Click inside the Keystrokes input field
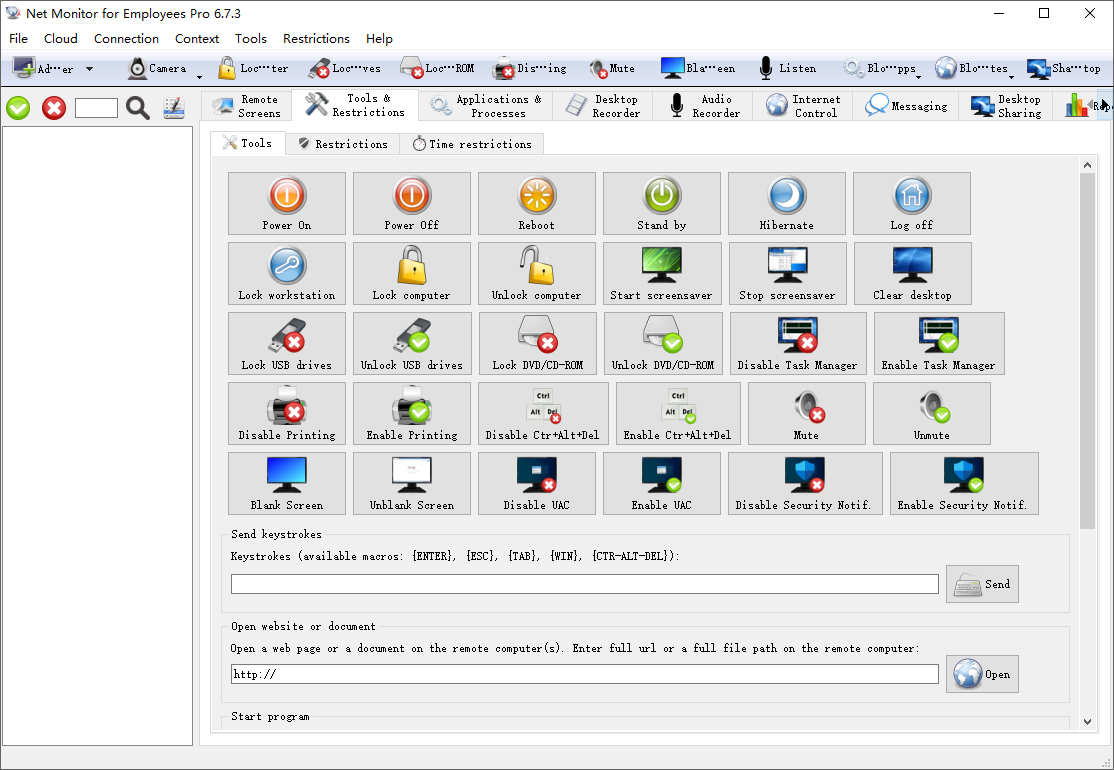Screen dimensions: 1114x770 coord(585,584)
